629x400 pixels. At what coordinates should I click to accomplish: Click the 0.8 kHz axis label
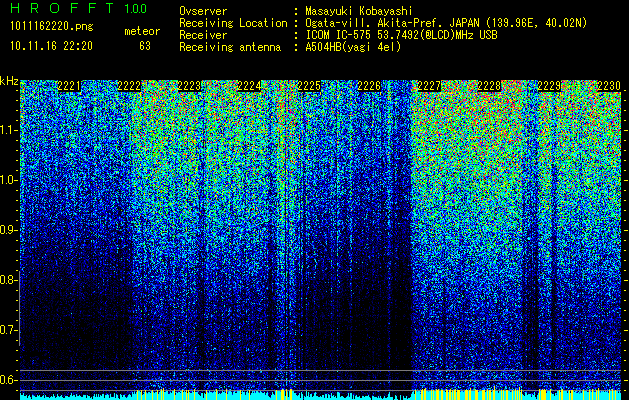click(8, 280)
